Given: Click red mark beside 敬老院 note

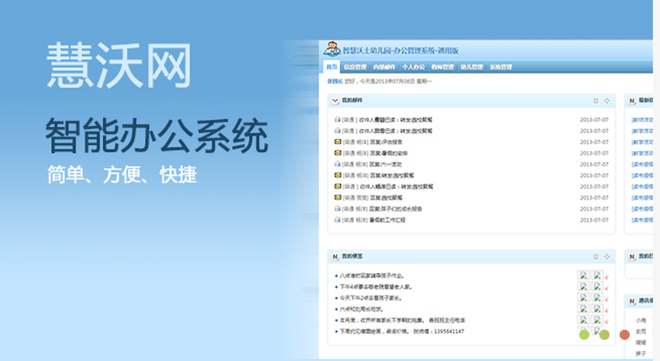Looking at the screenshot, I should click(x=607, y=288).
